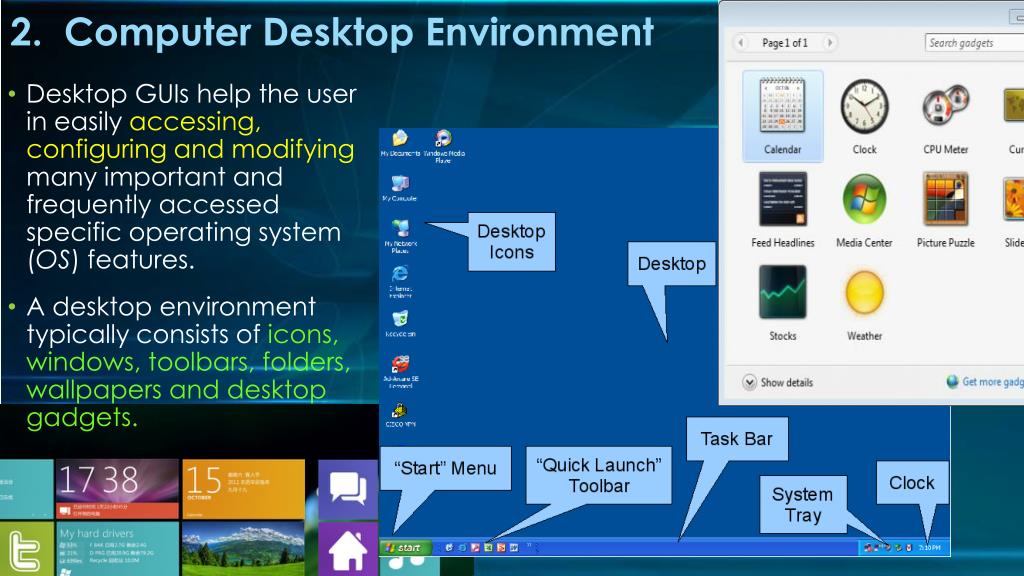This screenshot has width=1024, height=576.
Task: Select the Media Center gadget
Action: coord(864,210)
